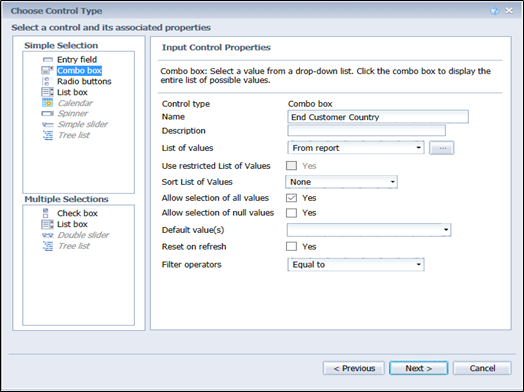524x392 pixels.
Task: Select the Calendar label
Action: point(75,103)
